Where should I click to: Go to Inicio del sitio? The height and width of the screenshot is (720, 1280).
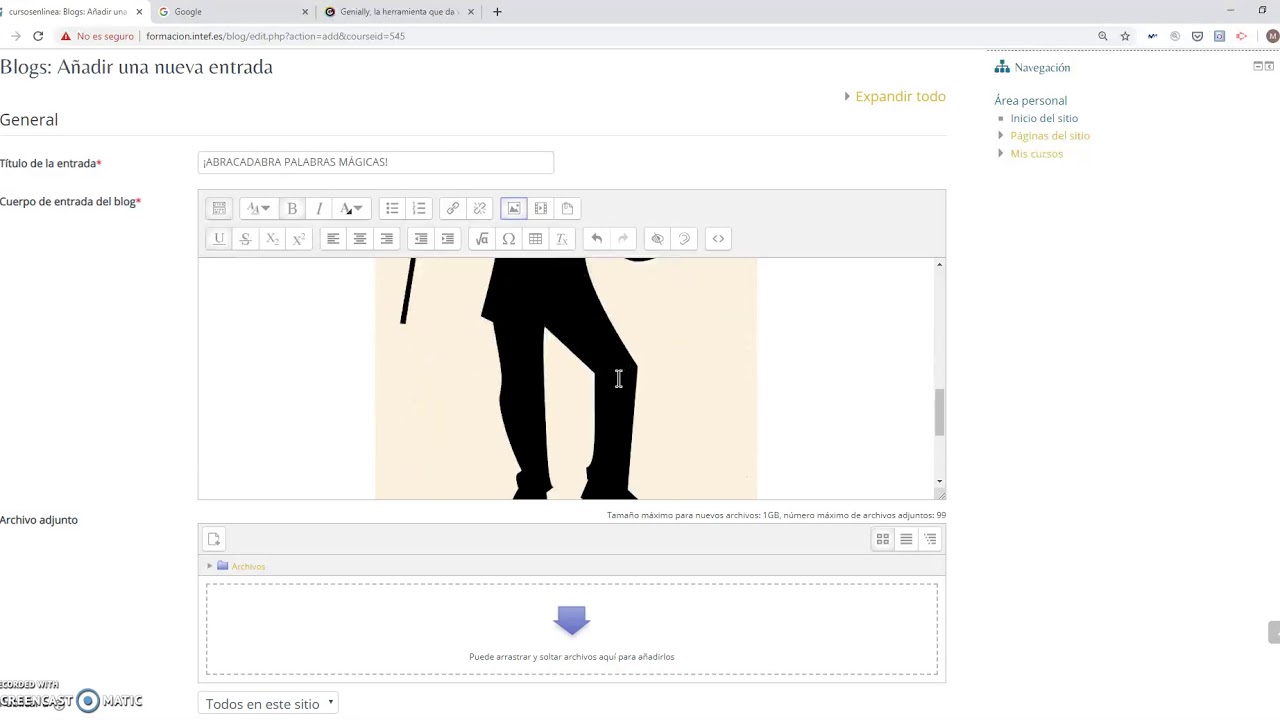tap(1044, 118)
